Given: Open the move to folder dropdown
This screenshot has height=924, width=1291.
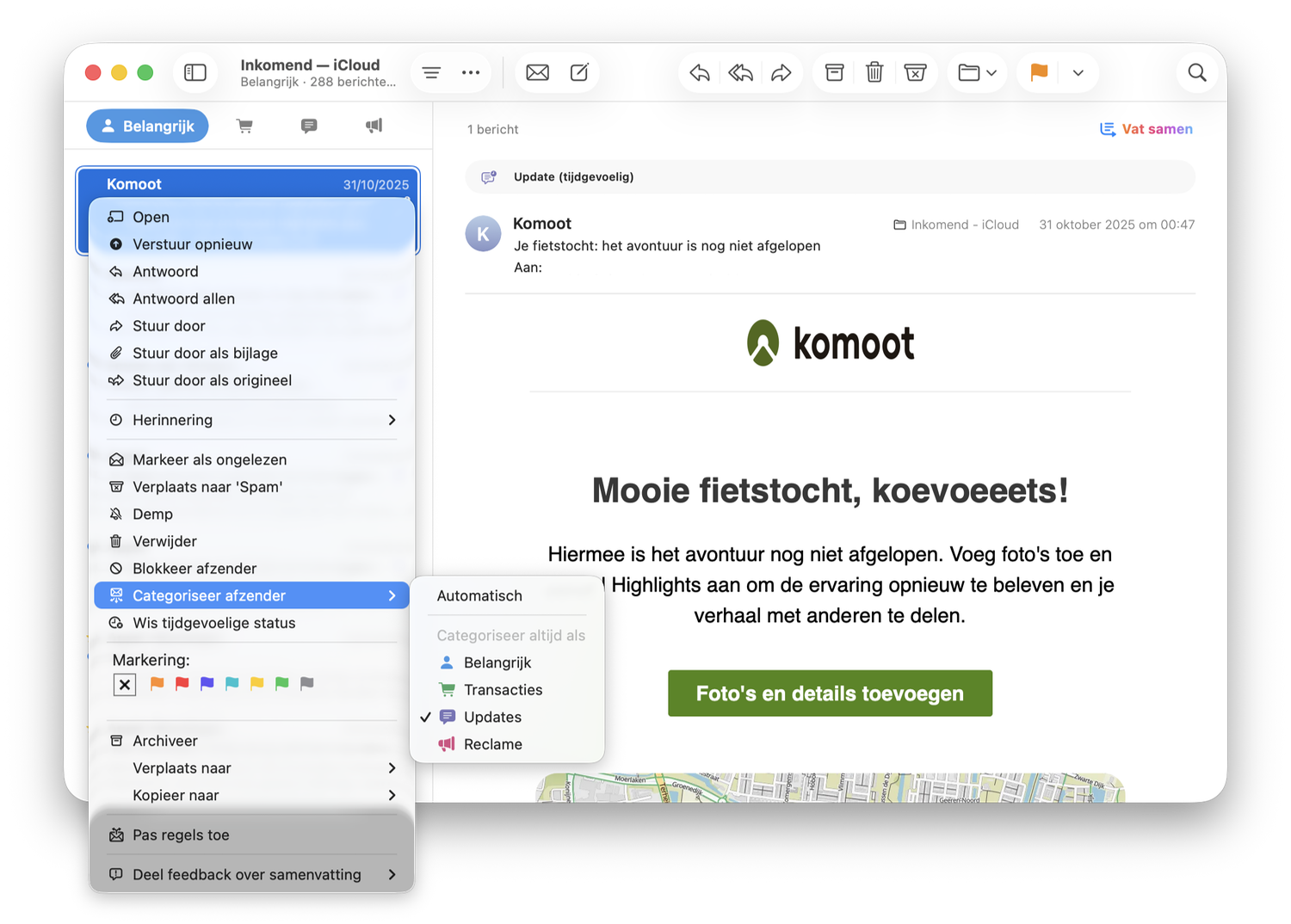Looking at the screenshot, I should pyautogui.click(x=977, y=73).
